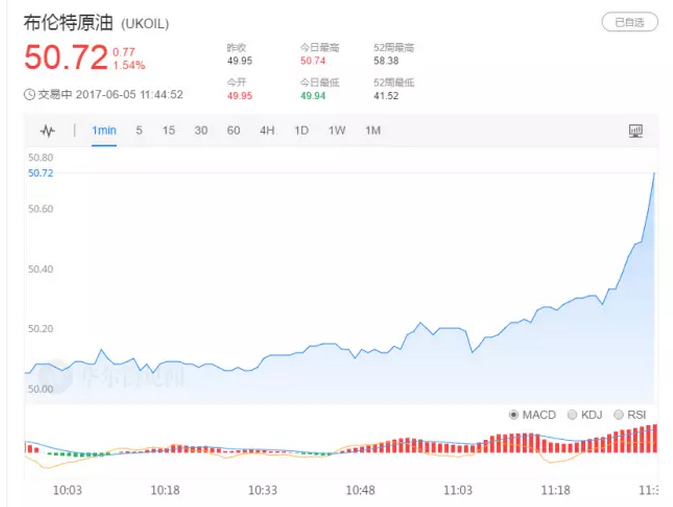Select the RSI indicator radio button
This screenshot has height=507, width=673.
pyautogui.click(x=619, y=414)
